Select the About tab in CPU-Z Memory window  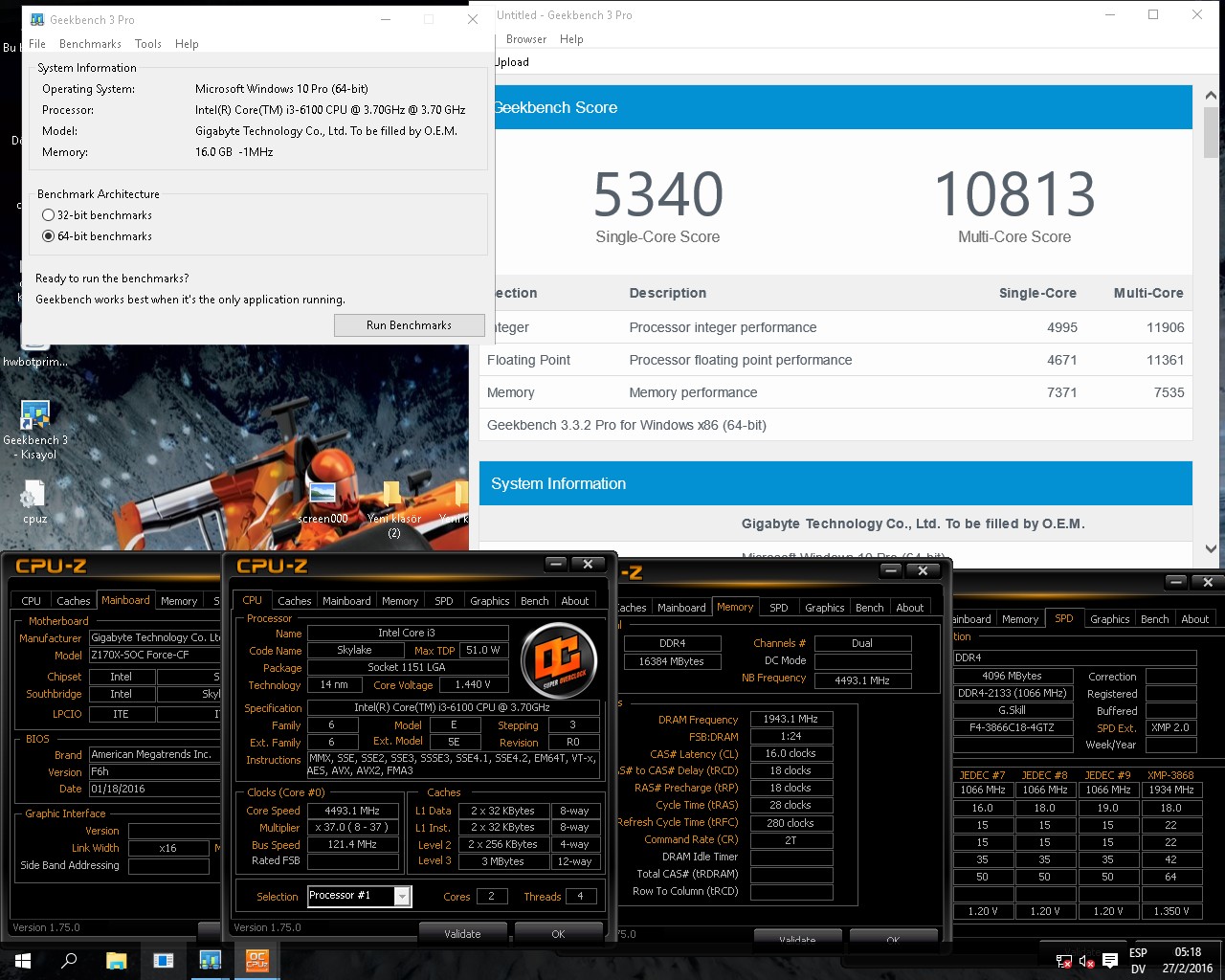tap(910, 608)
